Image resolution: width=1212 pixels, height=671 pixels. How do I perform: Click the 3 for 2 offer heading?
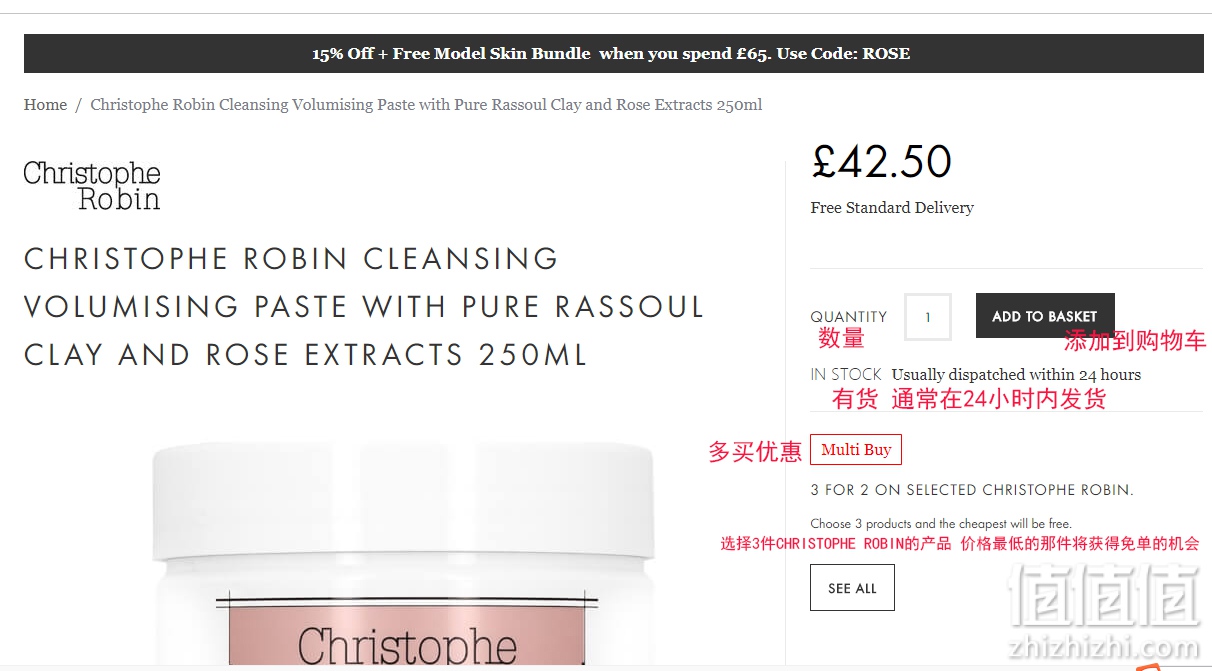coord(972,490)
